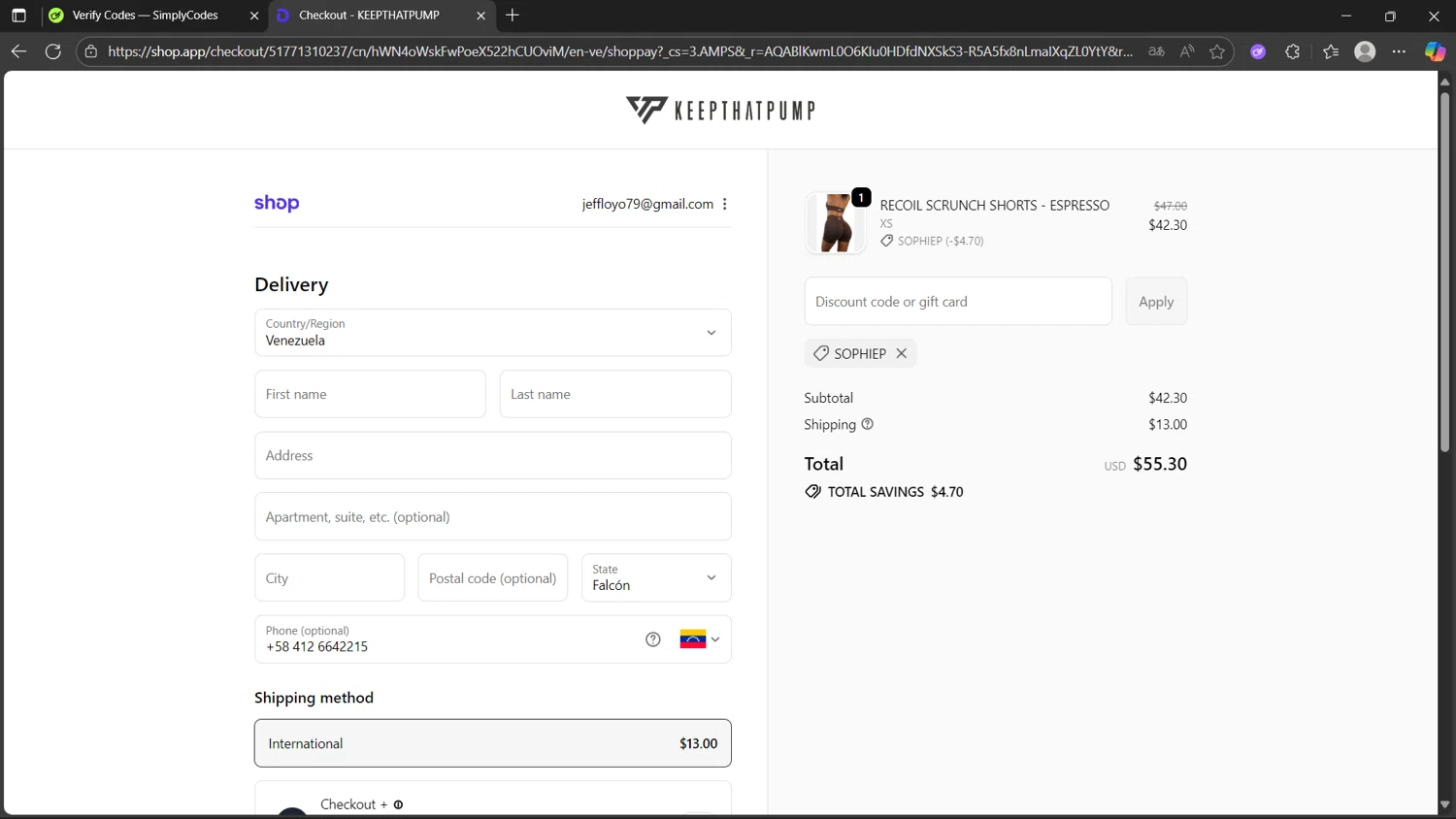Click the Subtotal $42.30 value
The image size is (1456, 819).
tap(1168, 398)
